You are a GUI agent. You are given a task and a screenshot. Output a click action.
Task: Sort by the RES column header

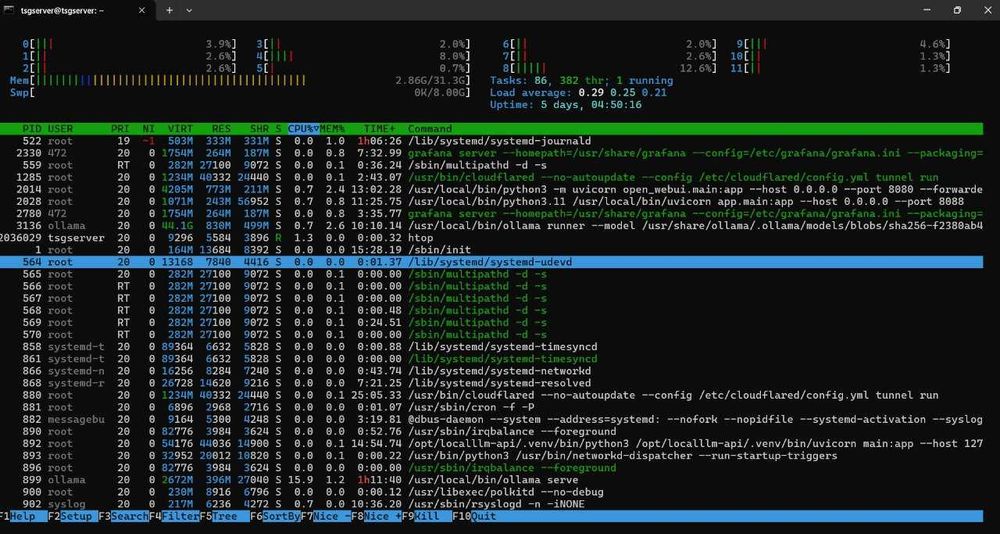pyautogui.click(x=221, y=129)
